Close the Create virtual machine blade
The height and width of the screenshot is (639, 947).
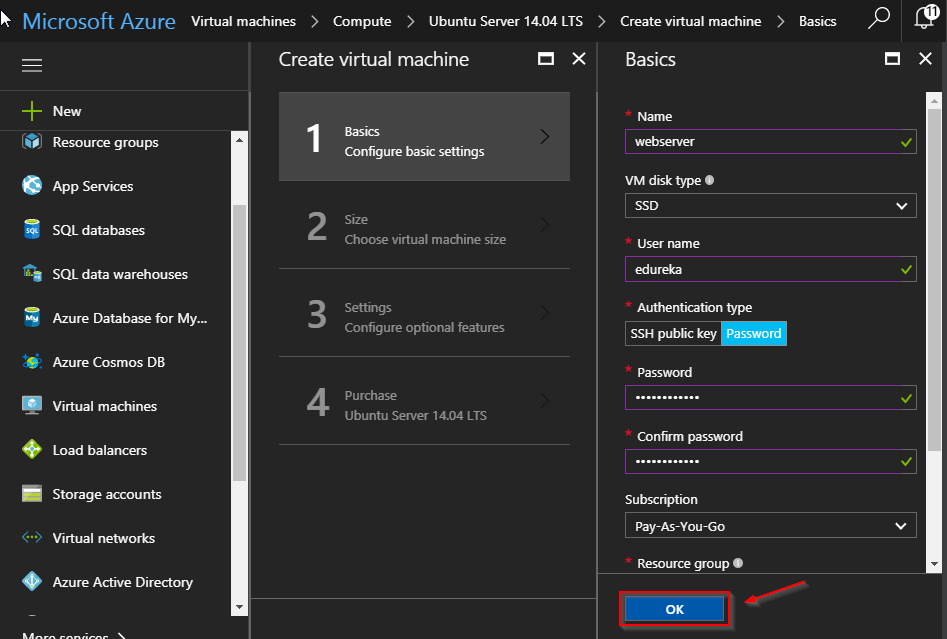579,59
